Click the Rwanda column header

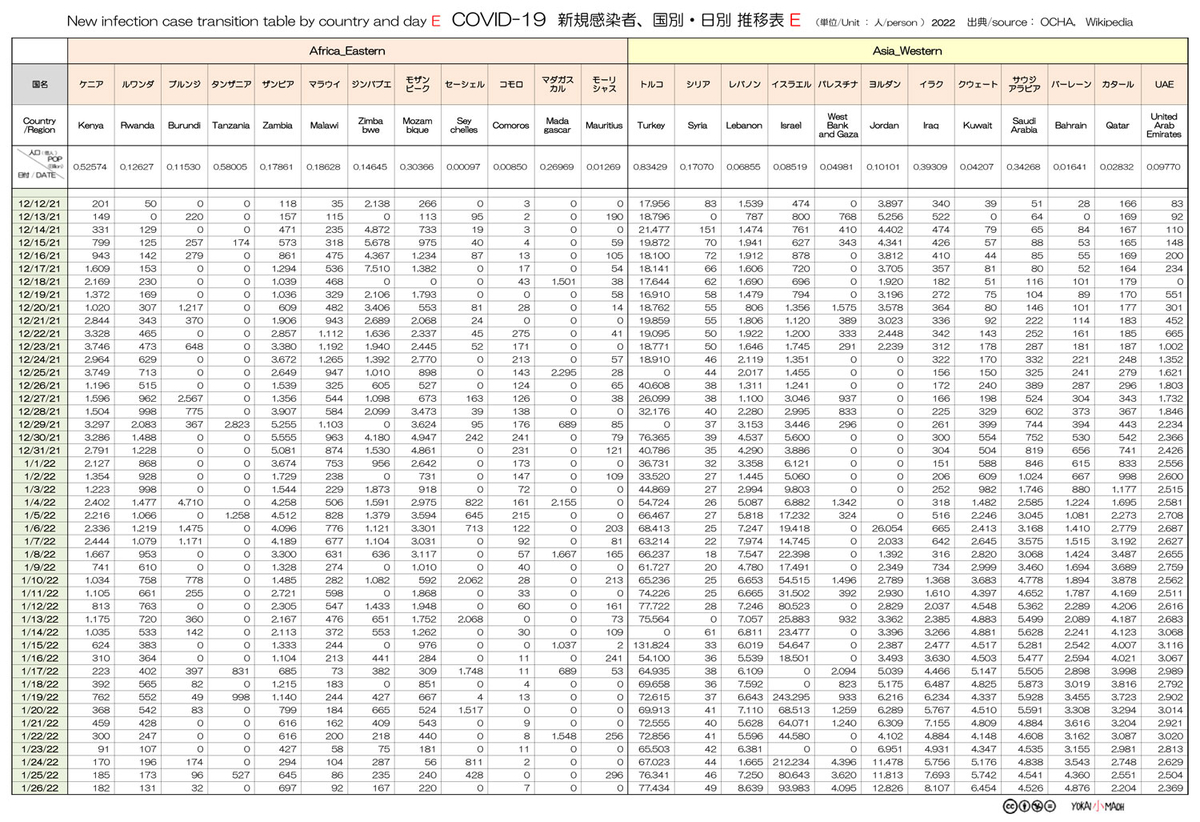pyautogui.click(x=137, y=126)
